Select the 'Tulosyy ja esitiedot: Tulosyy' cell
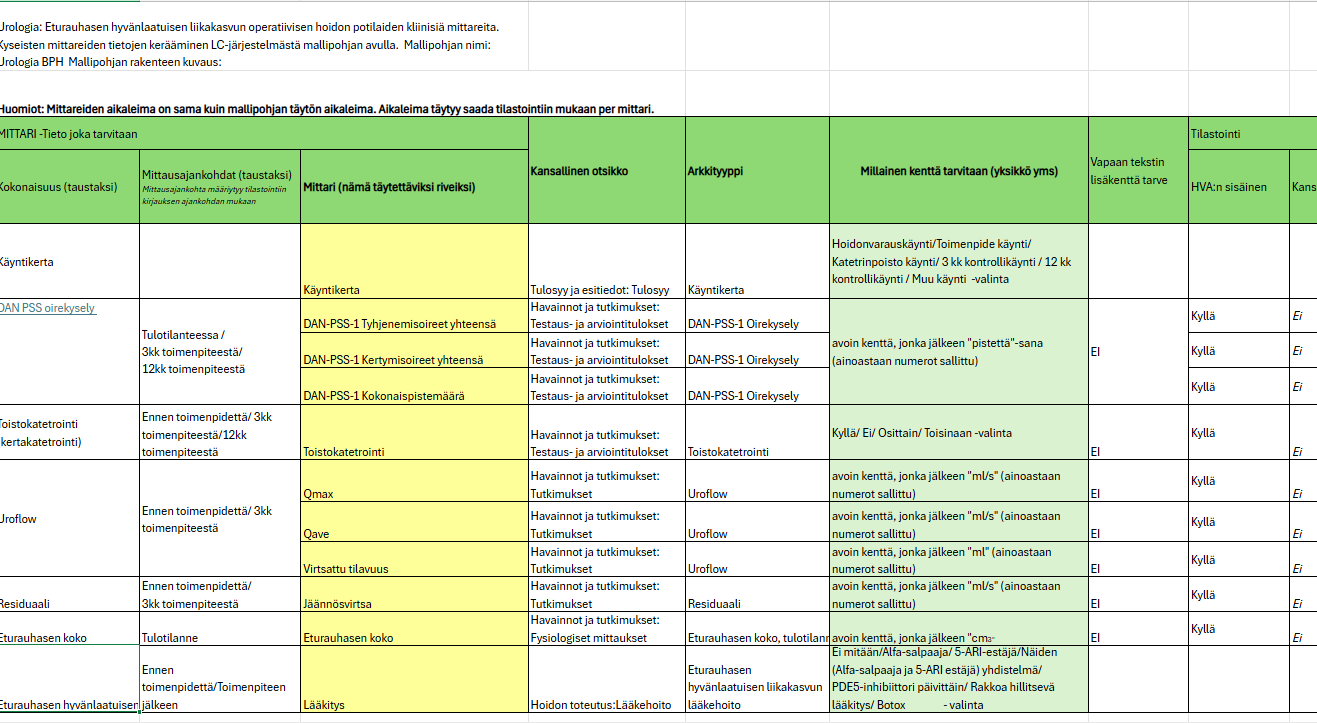 click(606, 261)
